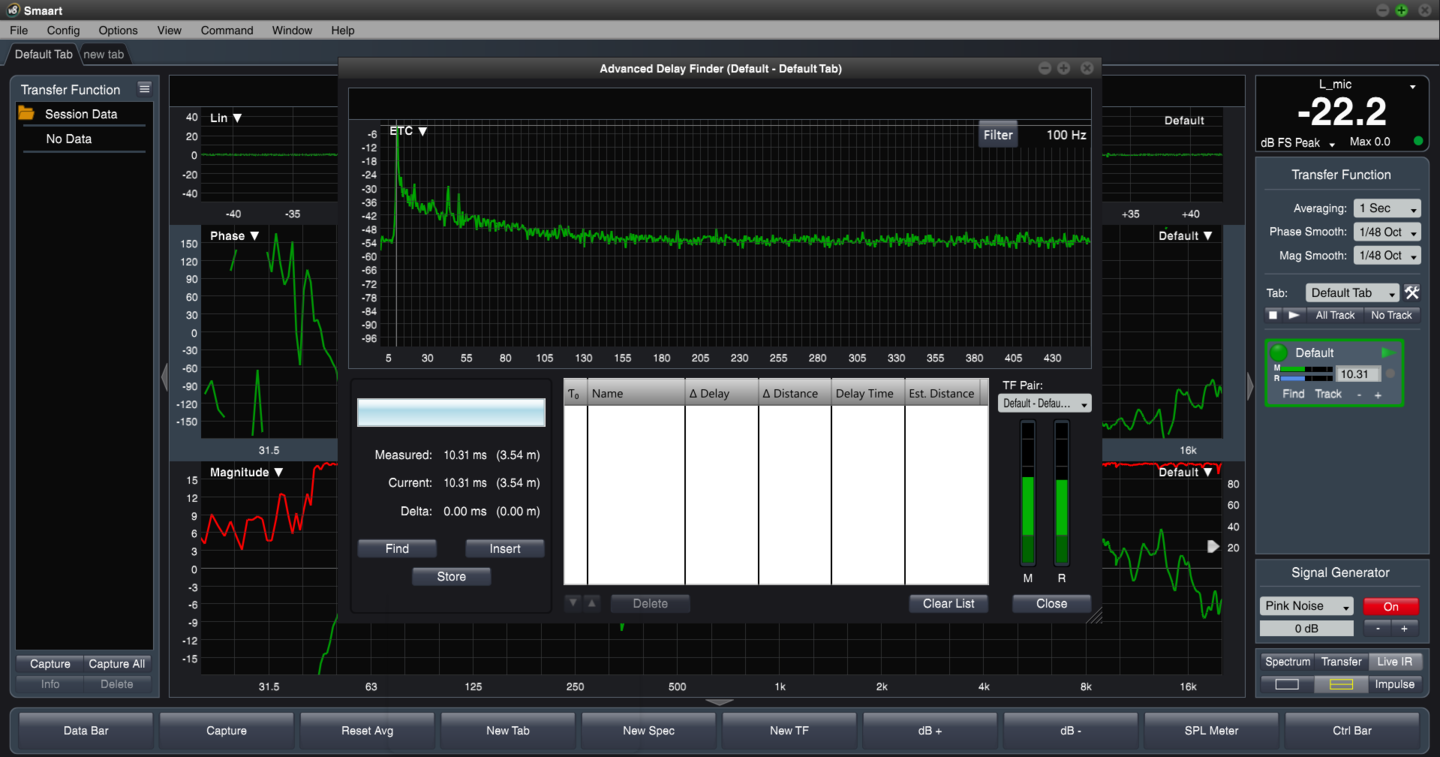Open measurement config wrench-and-hammer icon
1440x757 pixels.
(1412, 293)
